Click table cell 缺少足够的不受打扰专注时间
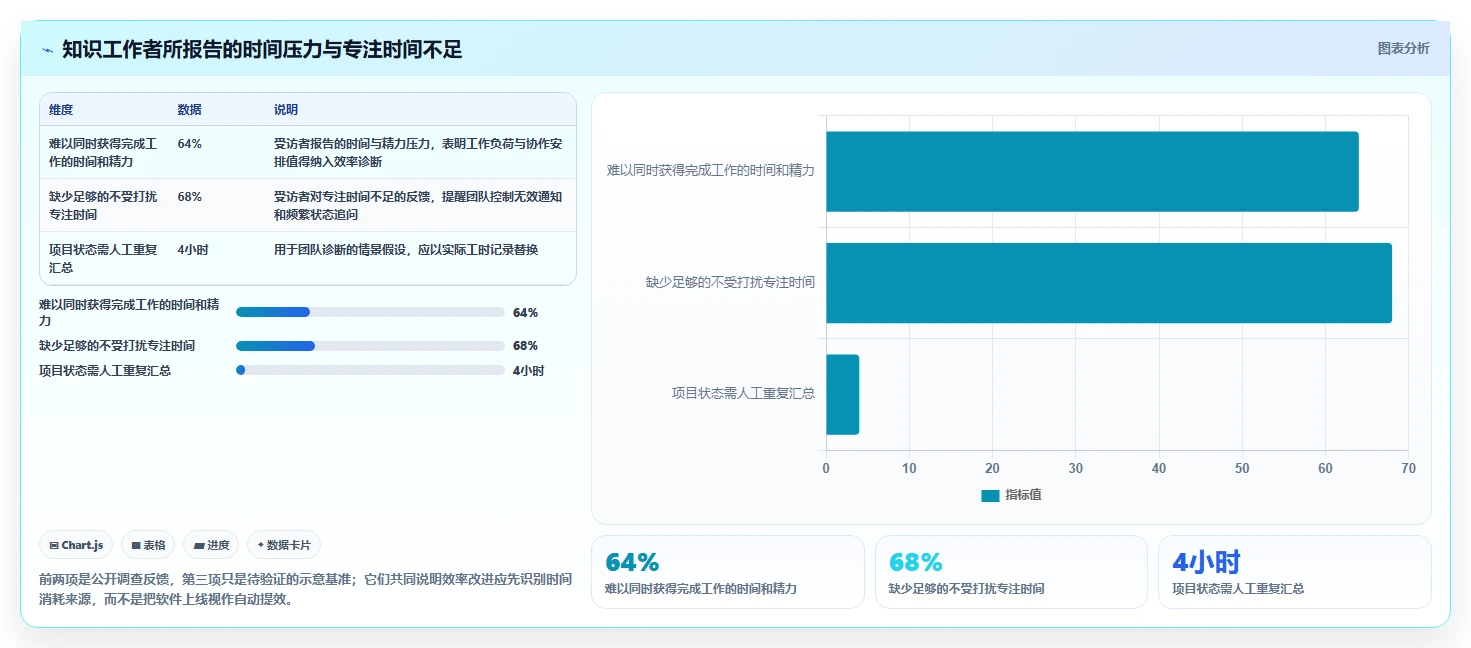 click(103, 205)
